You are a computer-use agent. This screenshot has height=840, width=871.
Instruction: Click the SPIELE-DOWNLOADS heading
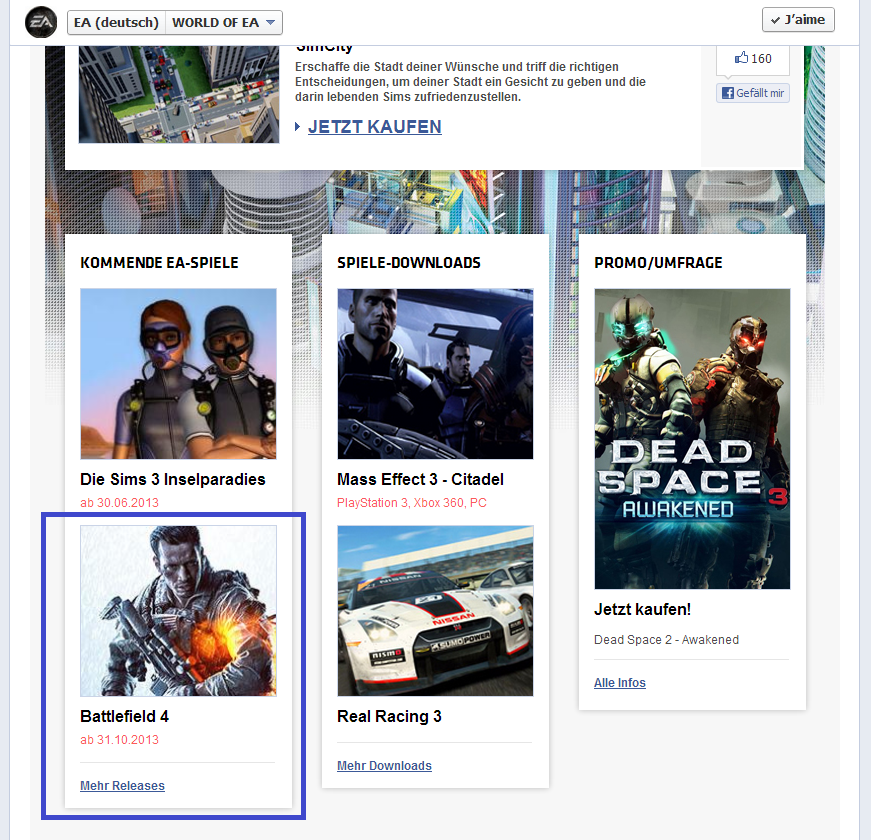(x=409, y=263)
